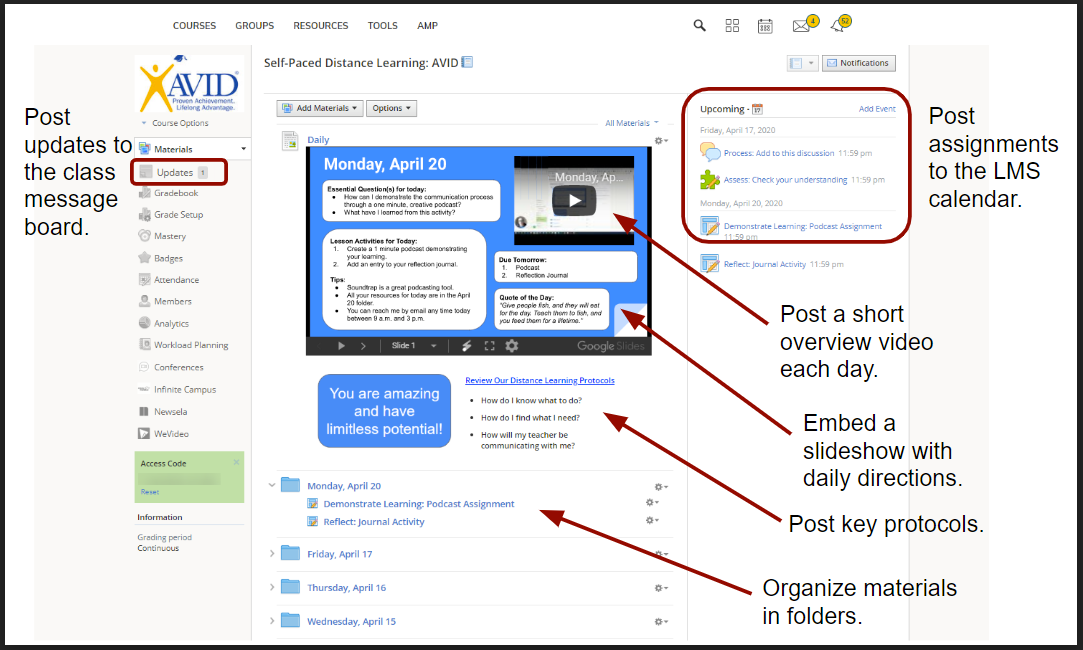Open the calendar icon in the top bar
Viewport: 1083px width, 650px height.
(x=765, y=25)
